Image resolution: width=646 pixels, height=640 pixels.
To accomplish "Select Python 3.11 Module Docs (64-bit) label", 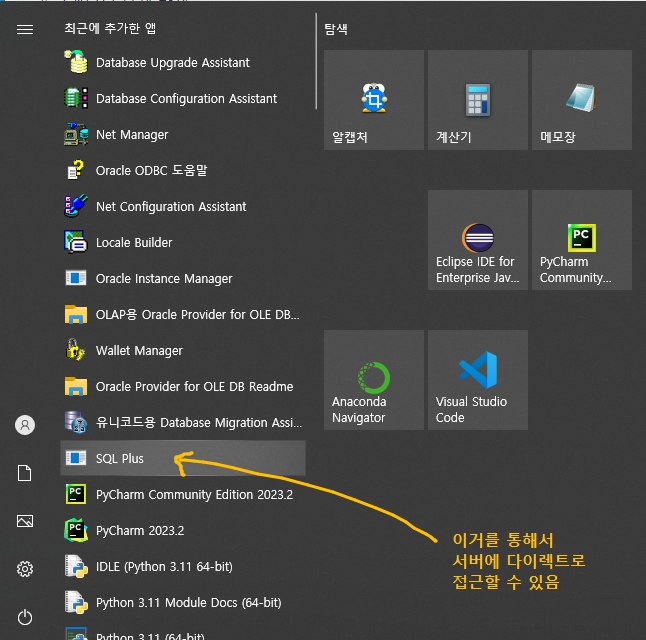I will [x=189, y=602].
